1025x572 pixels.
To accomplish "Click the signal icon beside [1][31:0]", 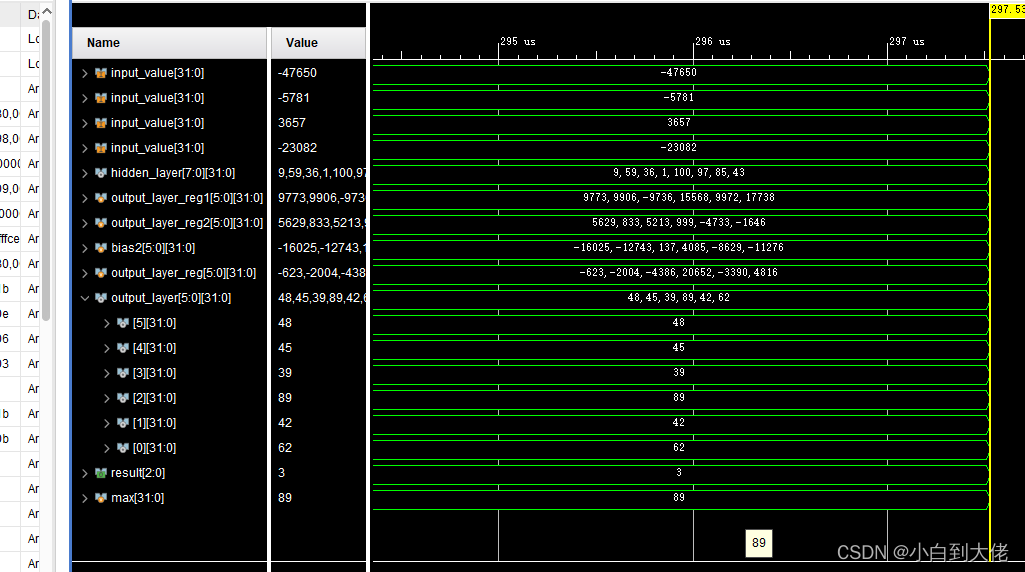I will [x=122, y=423].
